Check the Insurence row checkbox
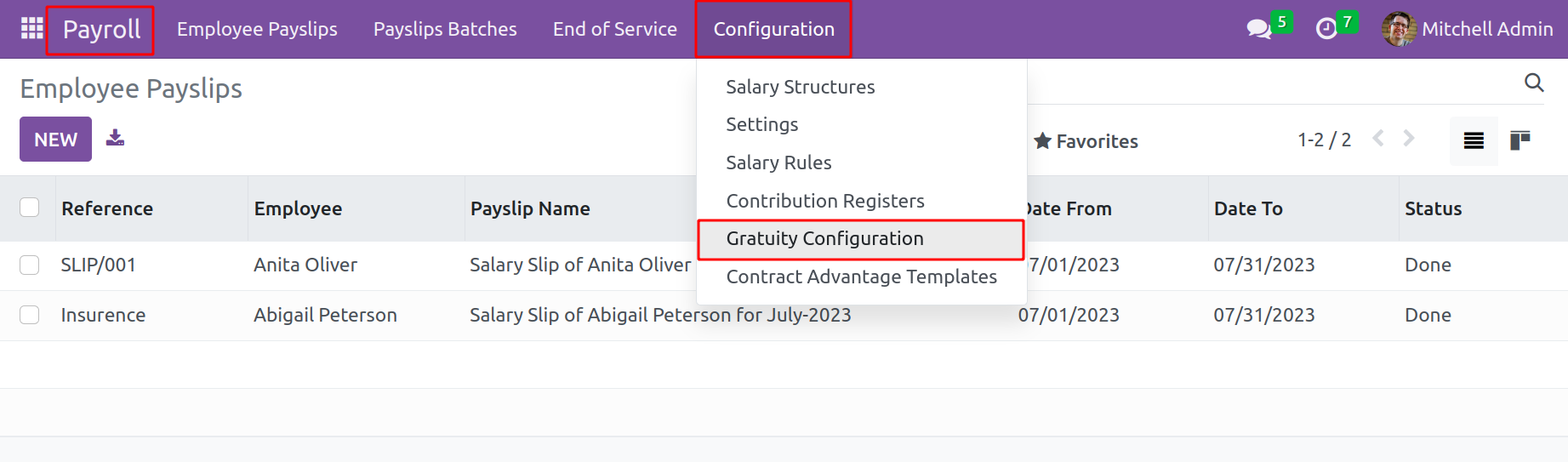 30,315
